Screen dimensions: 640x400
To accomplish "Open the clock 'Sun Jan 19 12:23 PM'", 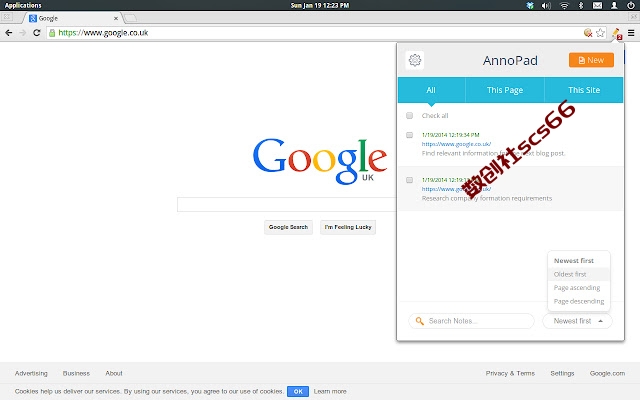I will pos(320,5).
